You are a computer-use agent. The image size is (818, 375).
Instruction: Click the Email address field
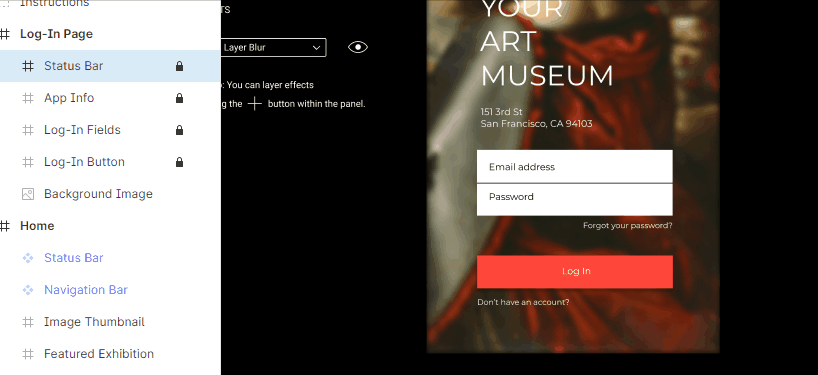click(x=574, y=166)
